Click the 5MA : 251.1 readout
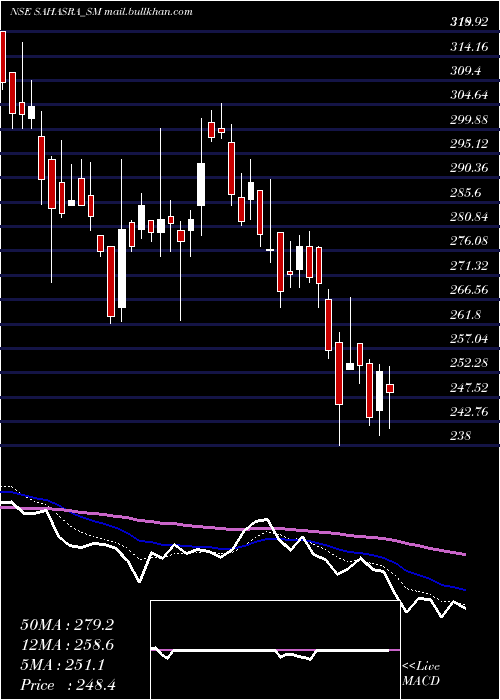The image size is (500, 700). (x=62, y=665)
